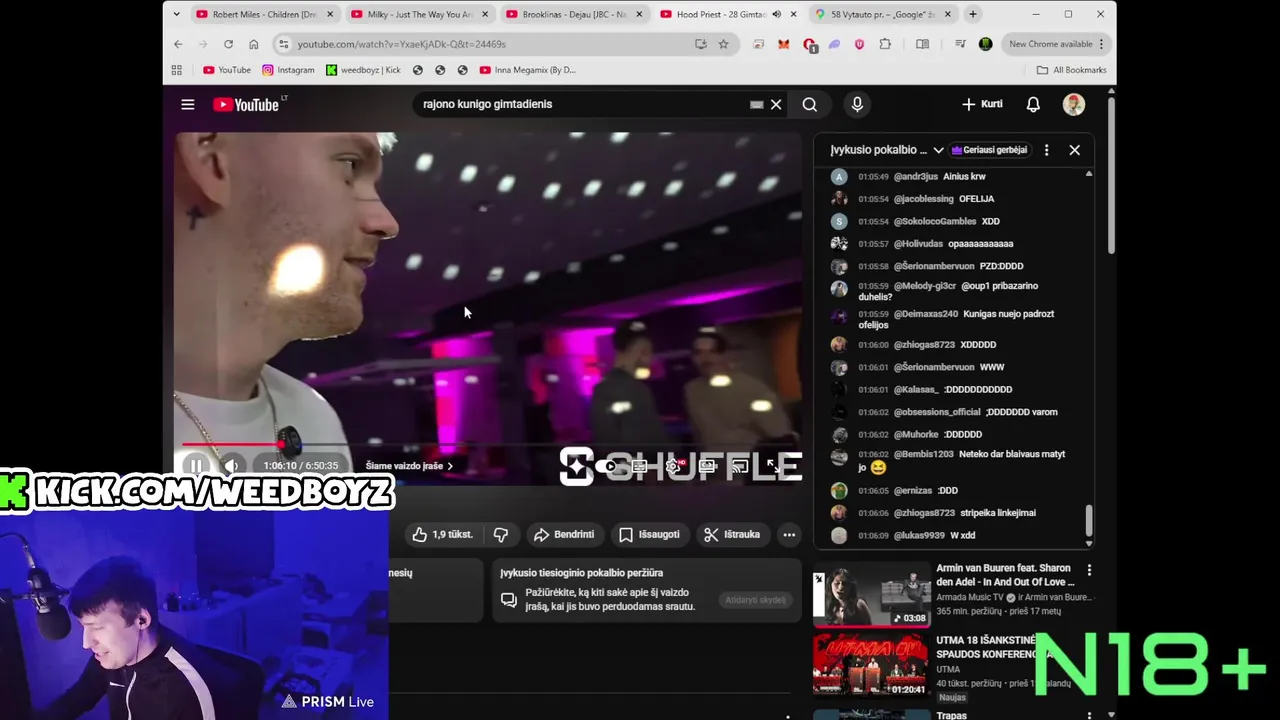Image resolution: width=1280 pixels, height=720 pixels.
Task: Open video player settings gear
Action: click(674, 466)
